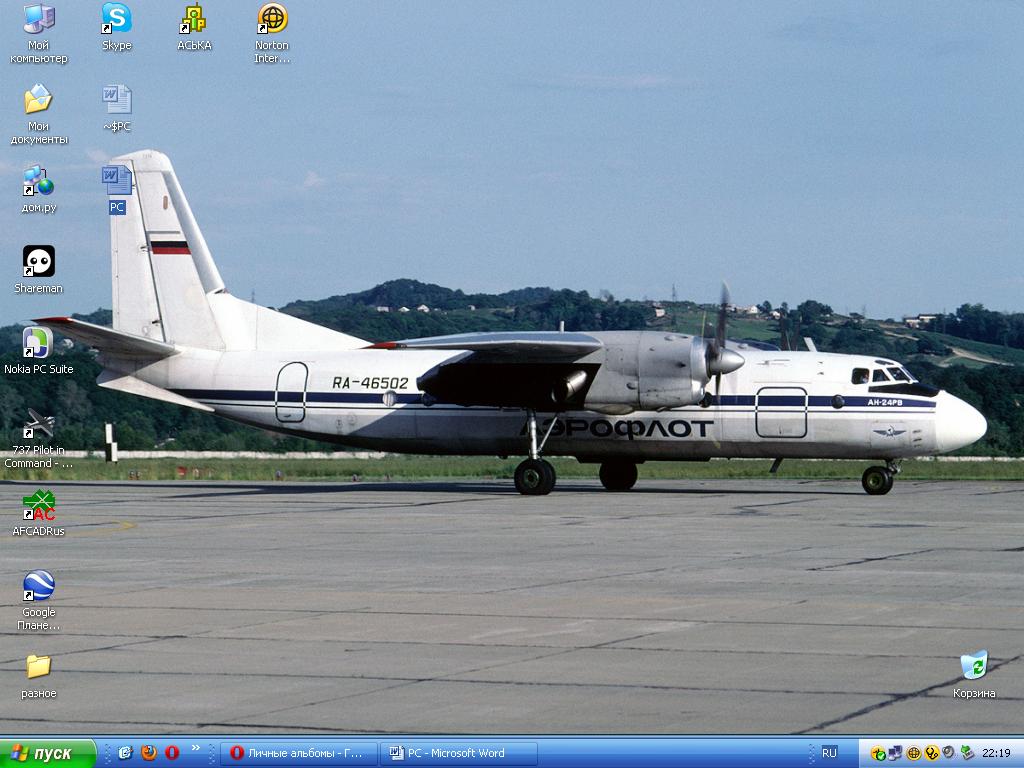
Task: Click the system clock showing 22:19
Action: click(x=996, y=753)
